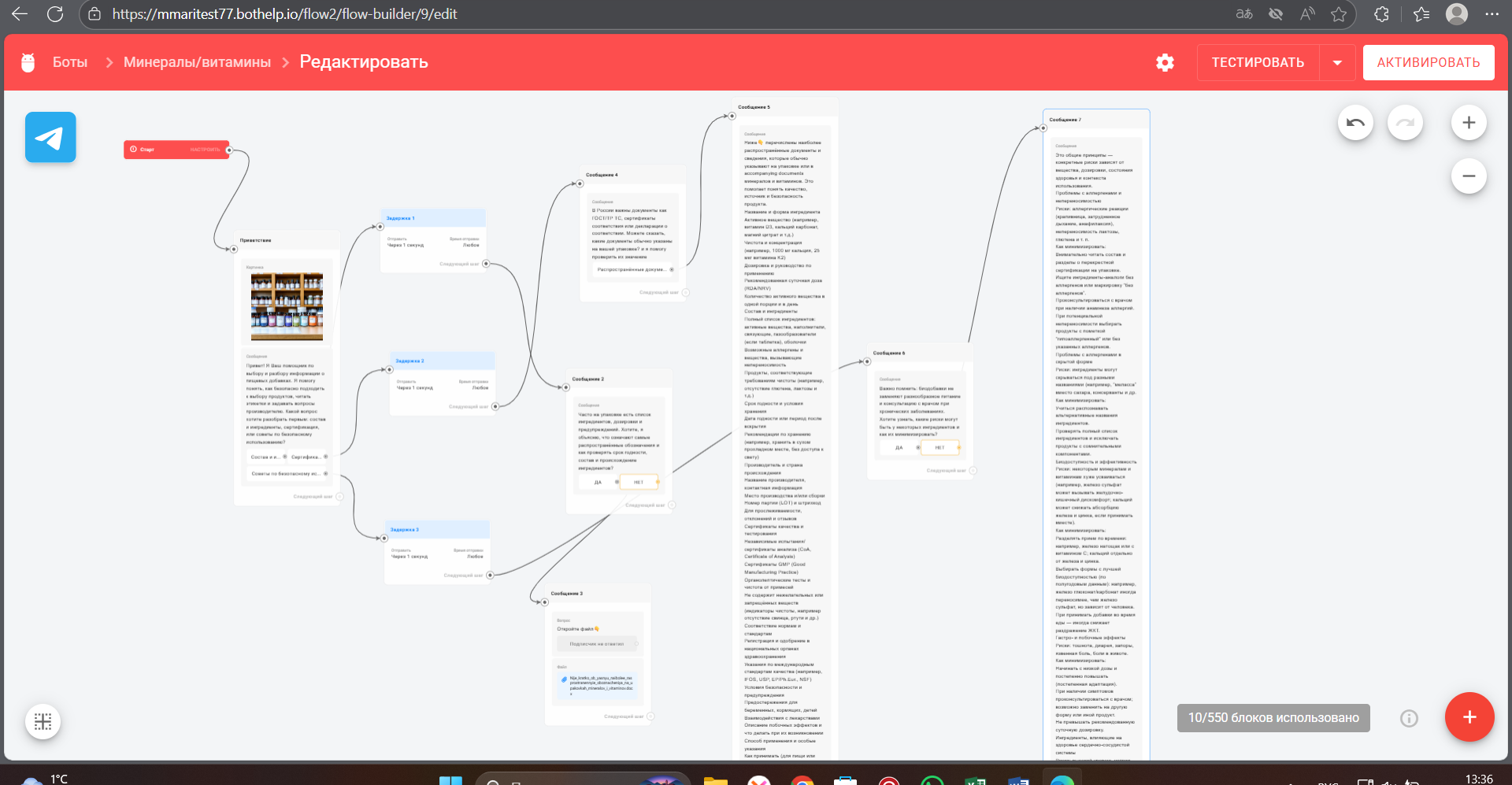The width and height of the screenshot is (1512, 785).
Task: Open the browser favorites list icon
Action: [x=1421, y=14]
